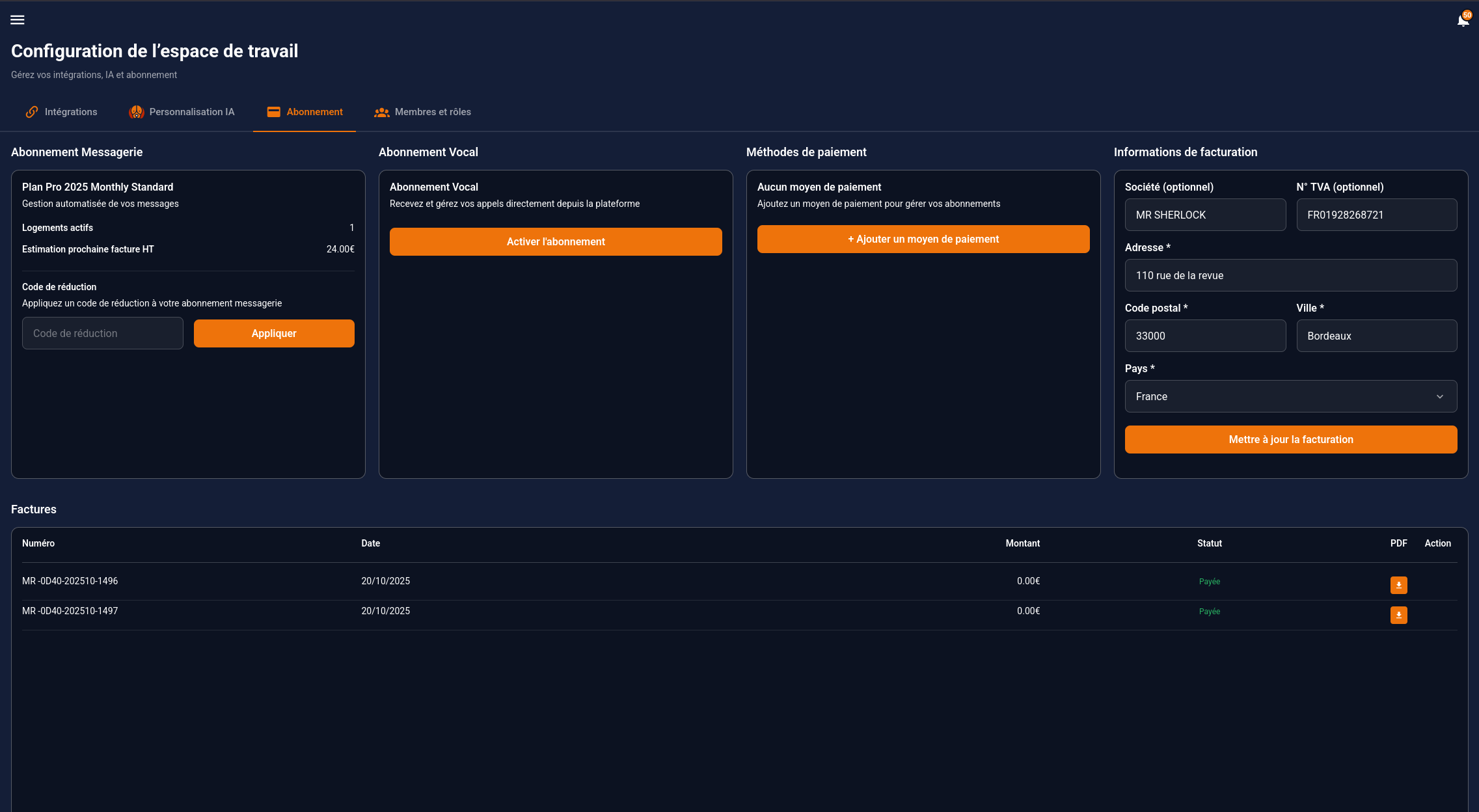Expand the Pays country dropdown
This screenshot has width=1479, height=812.
coord(1290,396)
